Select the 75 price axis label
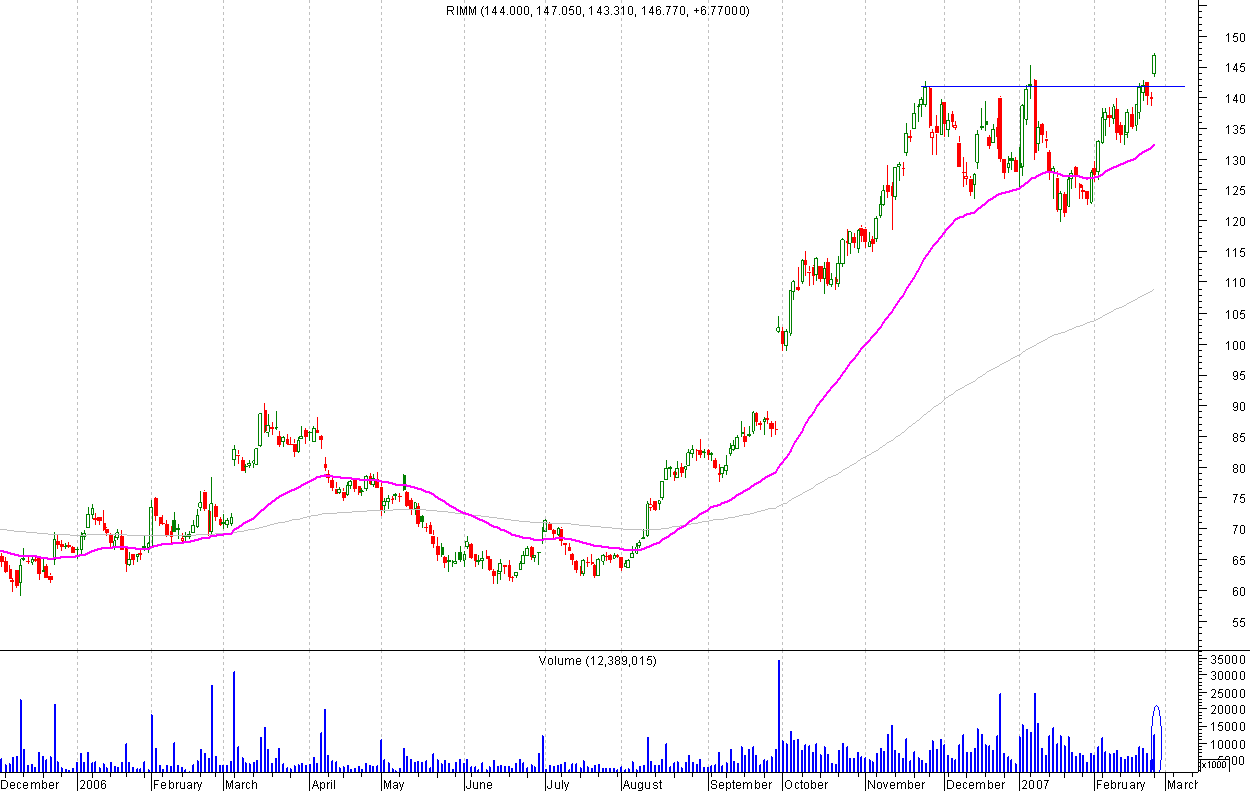This screenshot has height=791, width=1250. (1237, 499)
